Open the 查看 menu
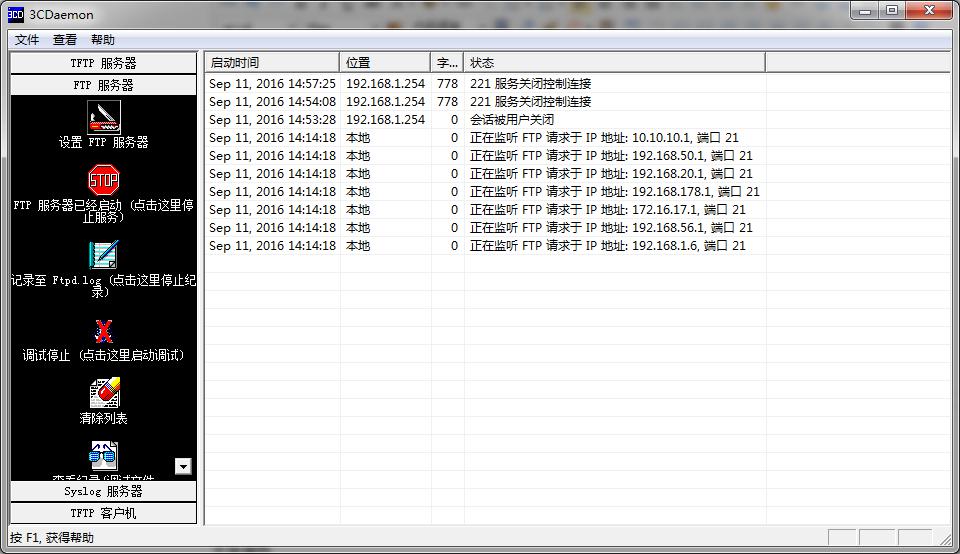Image resolution: width=960 pixels, height=554 pixels. (x=65, y=40)
